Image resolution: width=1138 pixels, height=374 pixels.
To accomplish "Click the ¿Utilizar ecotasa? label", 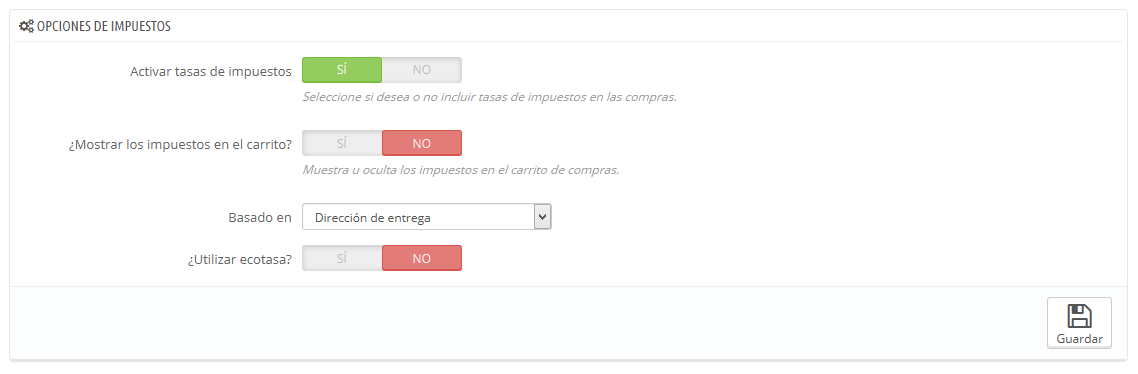I will [240, 259].
